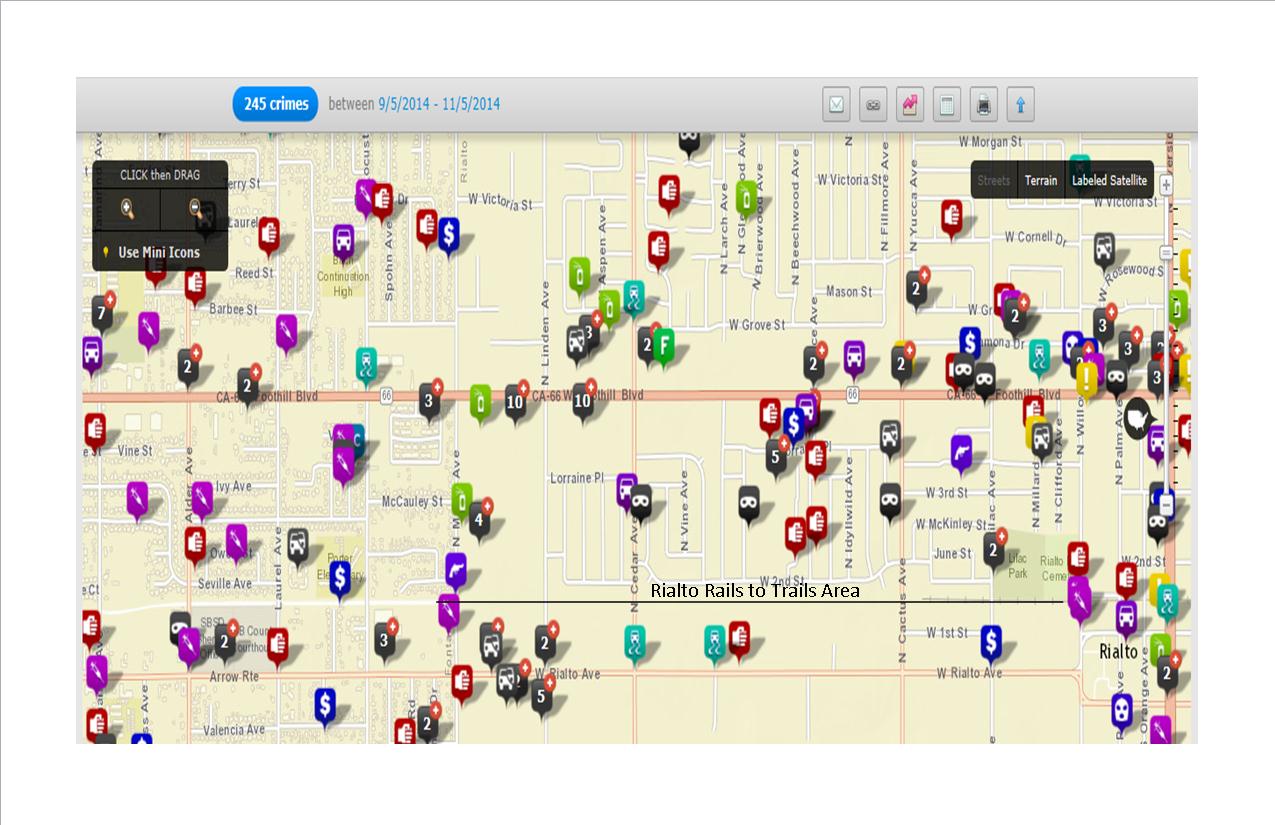The height and width of the screenshot is (825, 1275).
Task: Select the zoom-out magnifier drag tool
Action: [196, 209]
